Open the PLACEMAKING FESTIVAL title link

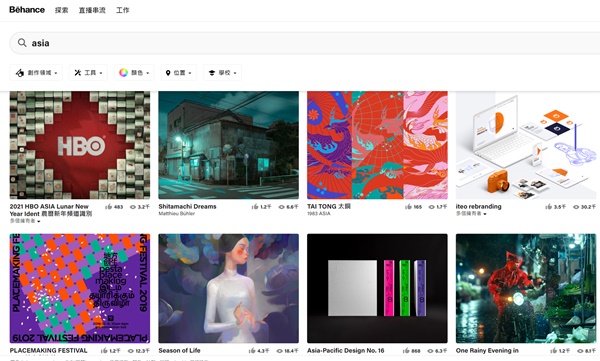pos(49,351)
